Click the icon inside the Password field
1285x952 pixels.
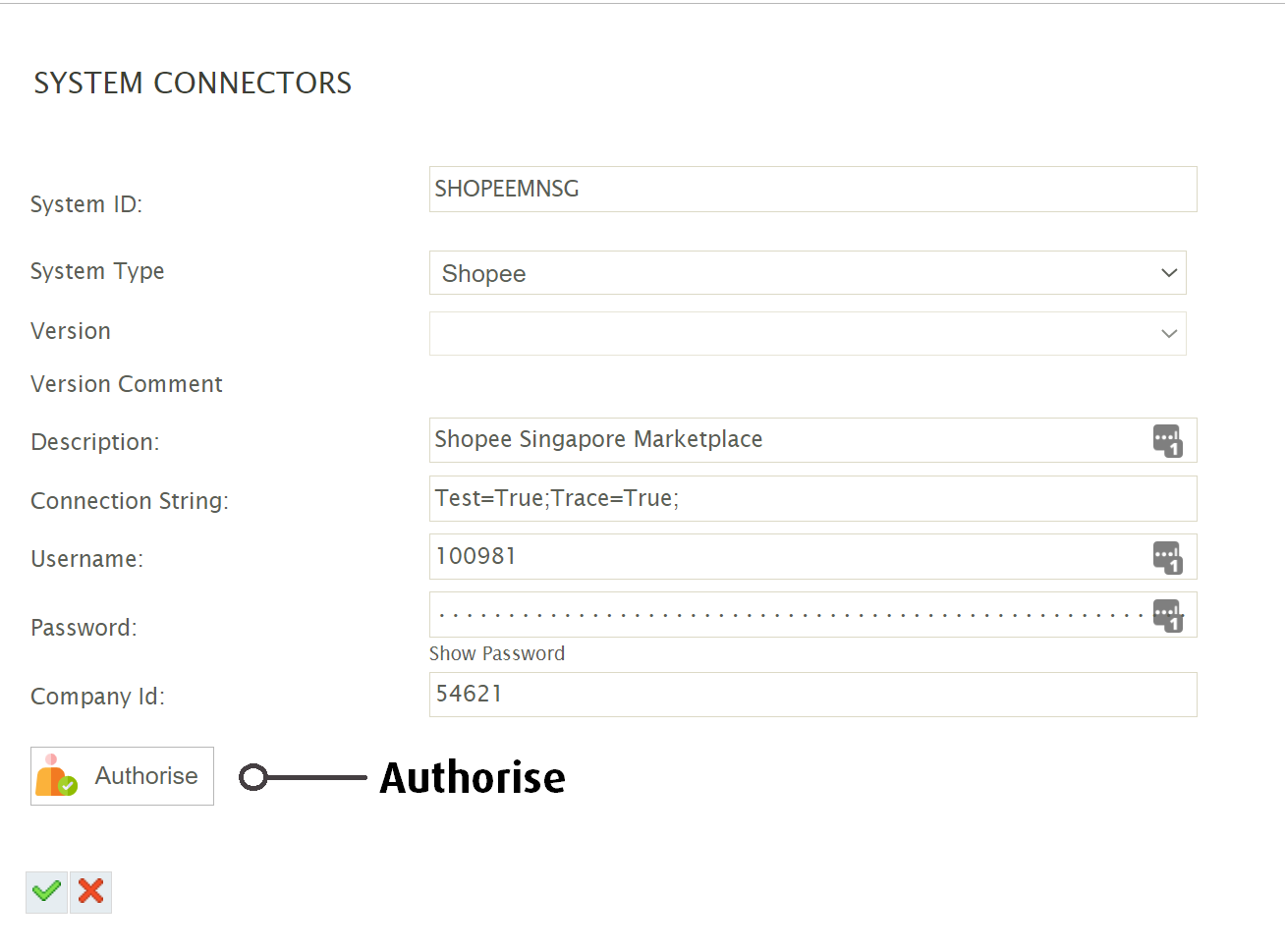coord(1167,615)
